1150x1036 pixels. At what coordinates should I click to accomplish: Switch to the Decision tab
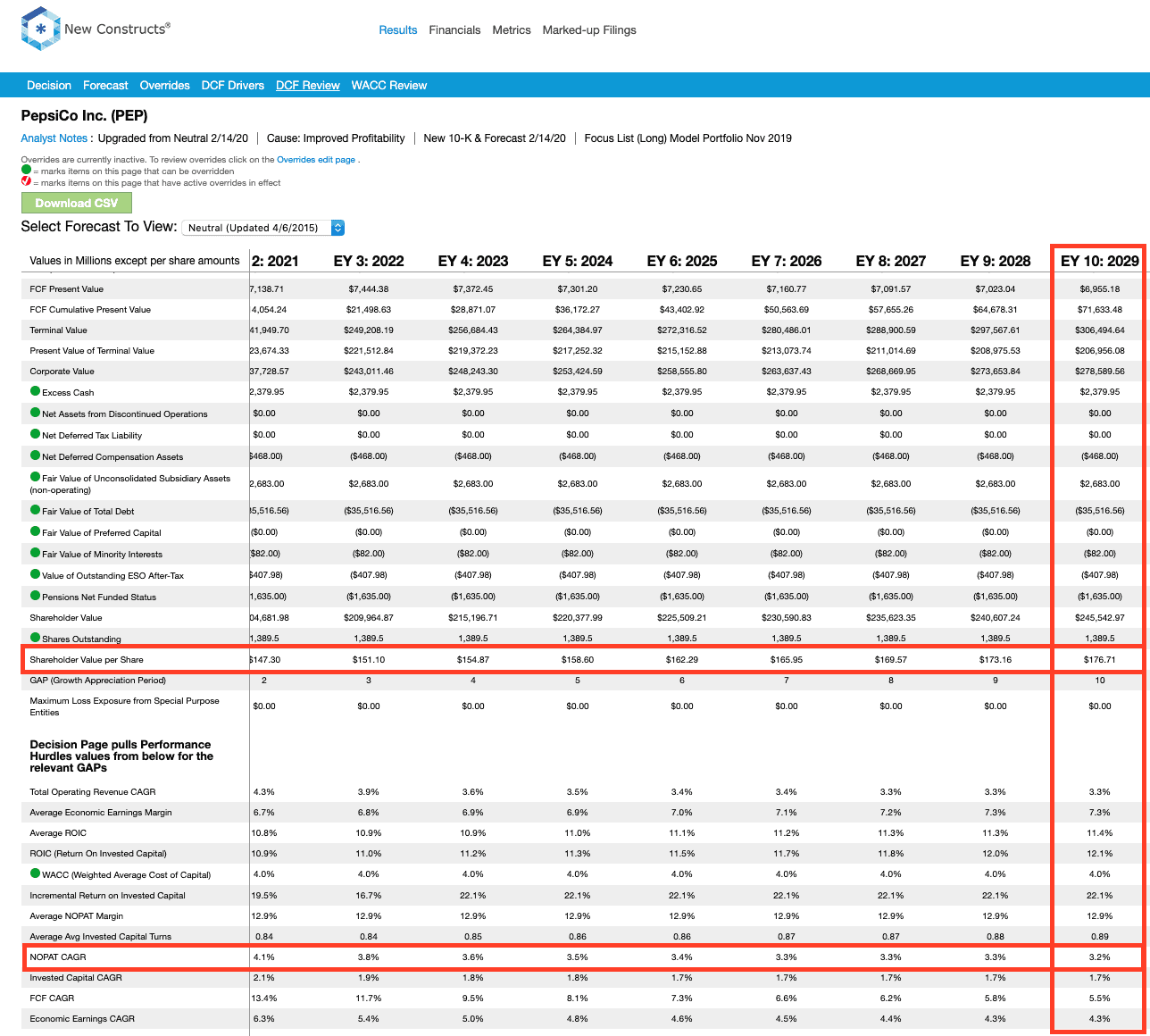(x=49, y=85)
